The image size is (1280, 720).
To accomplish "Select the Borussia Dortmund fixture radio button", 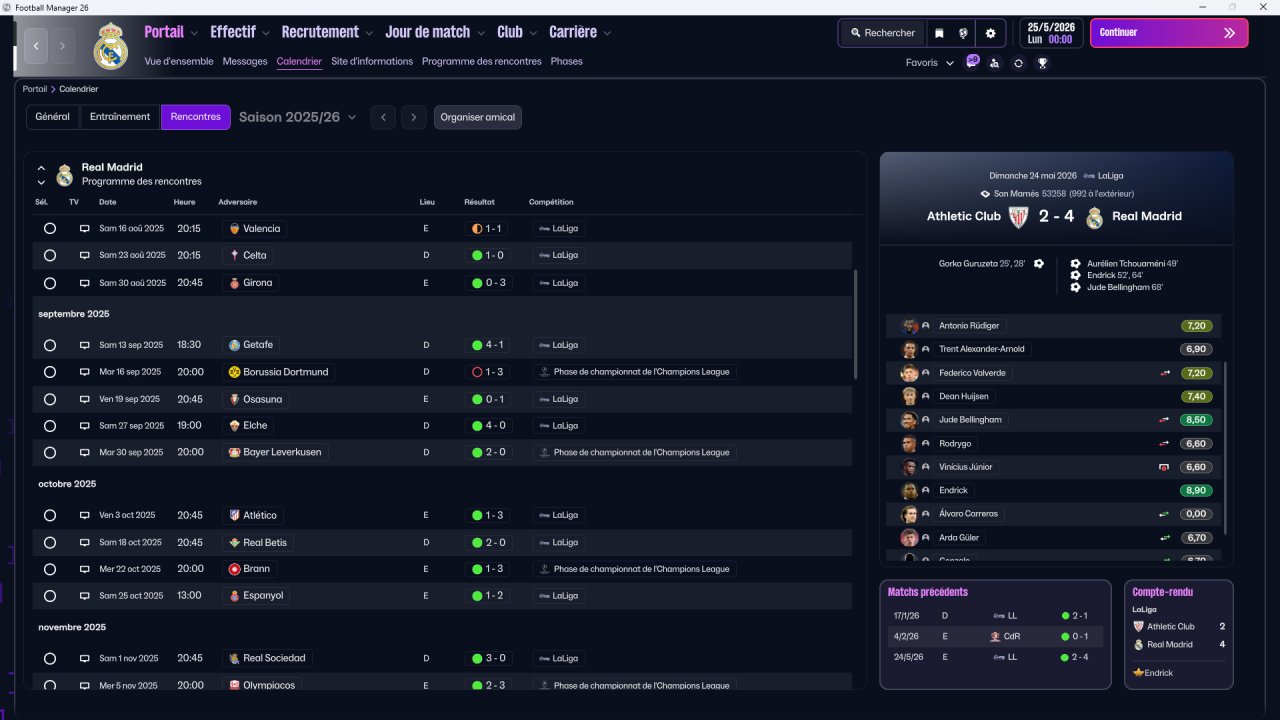I will (x=50, y=372).
